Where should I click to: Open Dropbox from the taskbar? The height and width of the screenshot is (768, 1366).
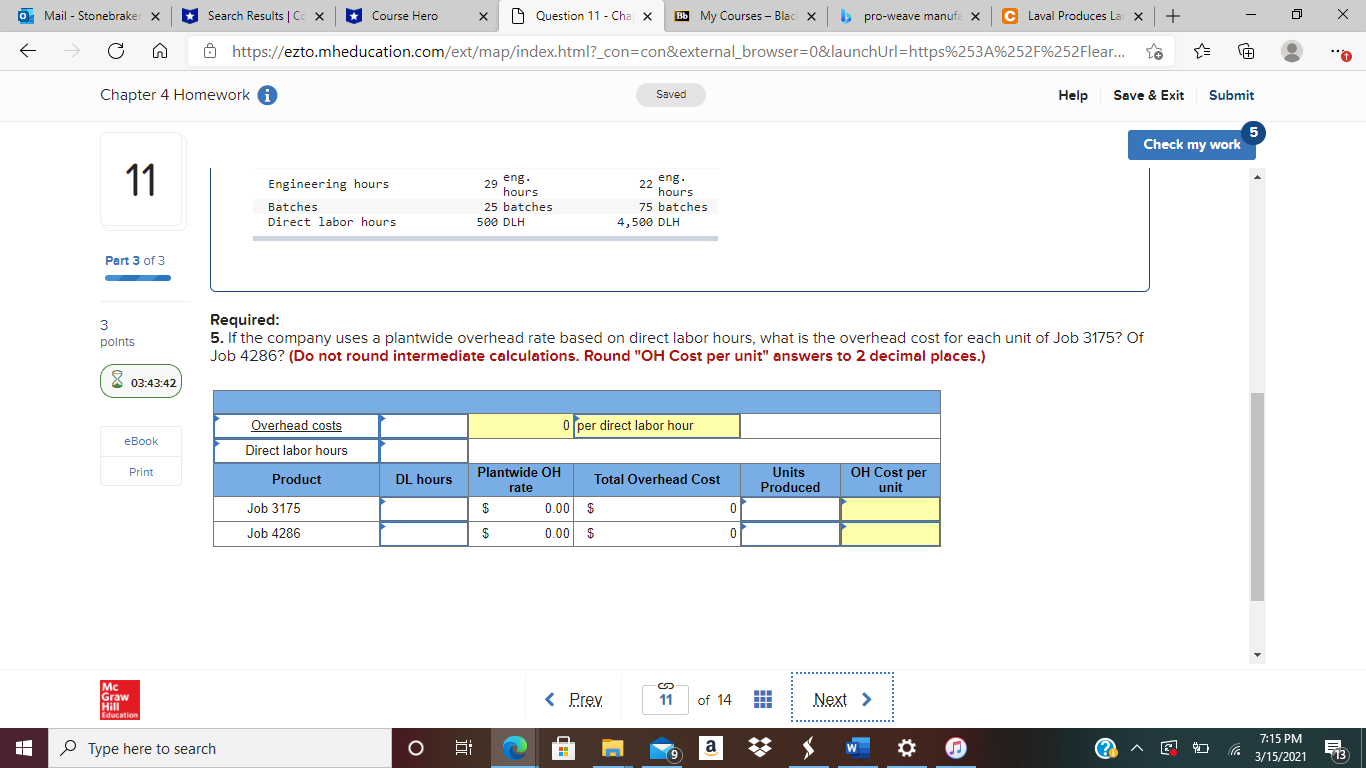pyautogui.click(x=759, y=748)
